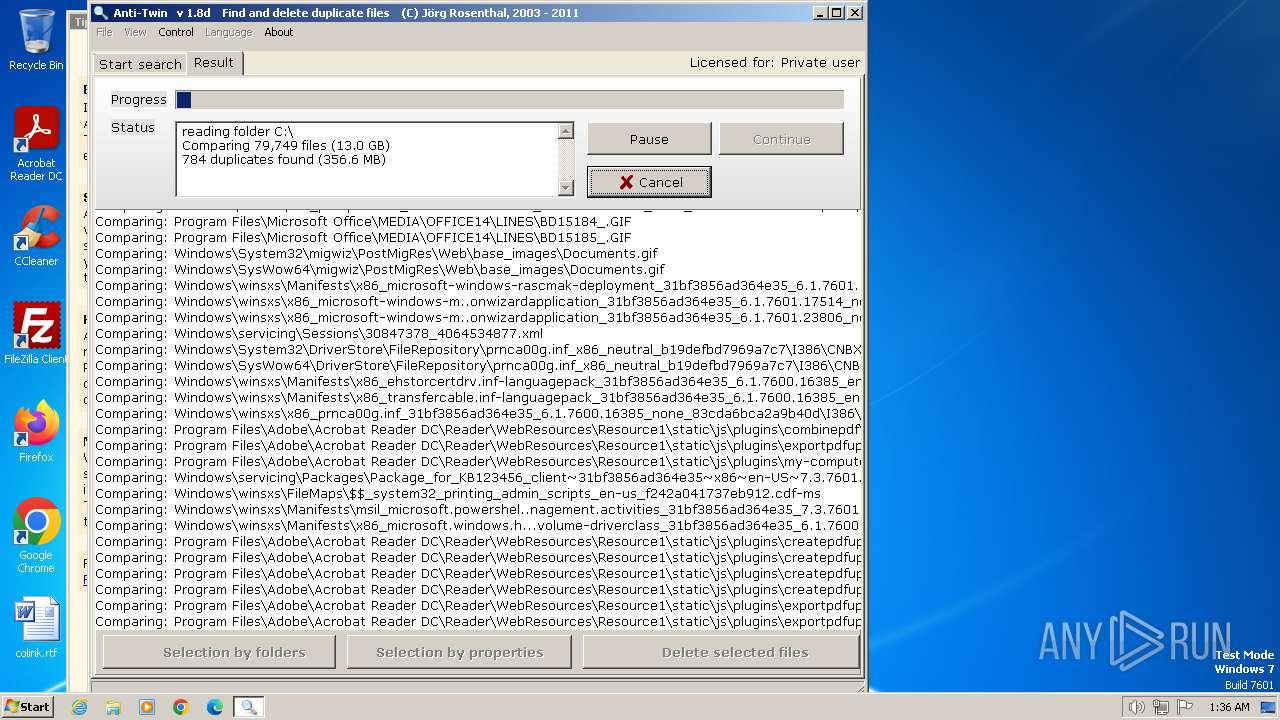Open the Language menu
The image size is (1280, 720).
[228, 32]
